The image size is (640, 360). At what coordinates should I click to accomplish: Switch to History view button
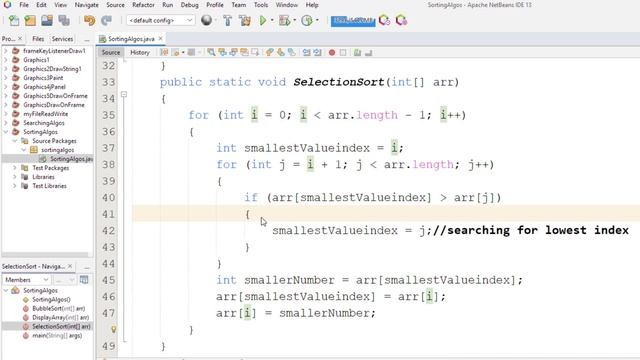(140, 52)
